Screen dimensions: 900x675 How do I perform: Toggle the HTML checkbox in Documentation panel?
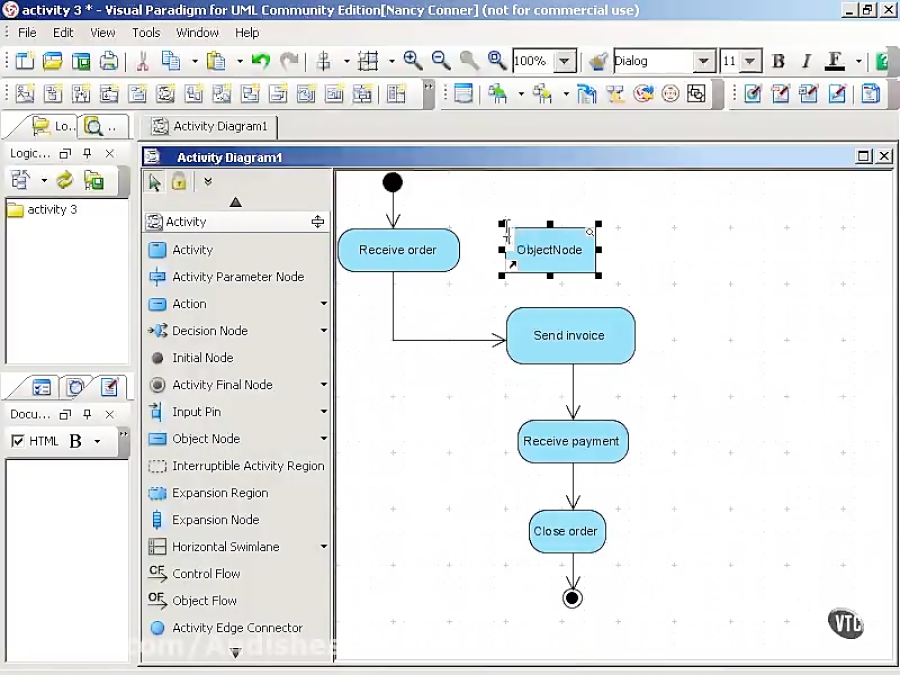pyautogui.click(x=17, y=441)
